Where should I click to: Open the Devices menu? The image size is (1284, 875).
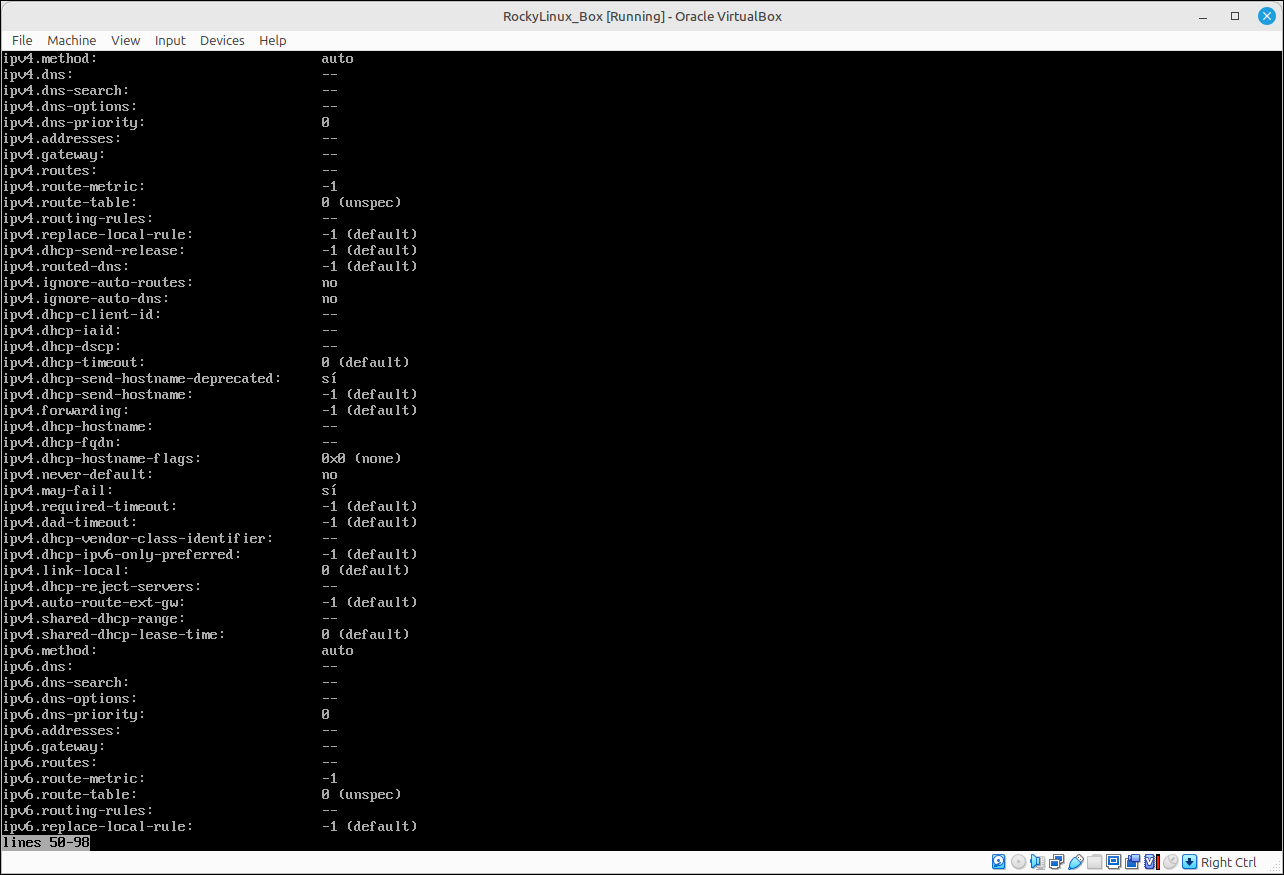[222, 40]
